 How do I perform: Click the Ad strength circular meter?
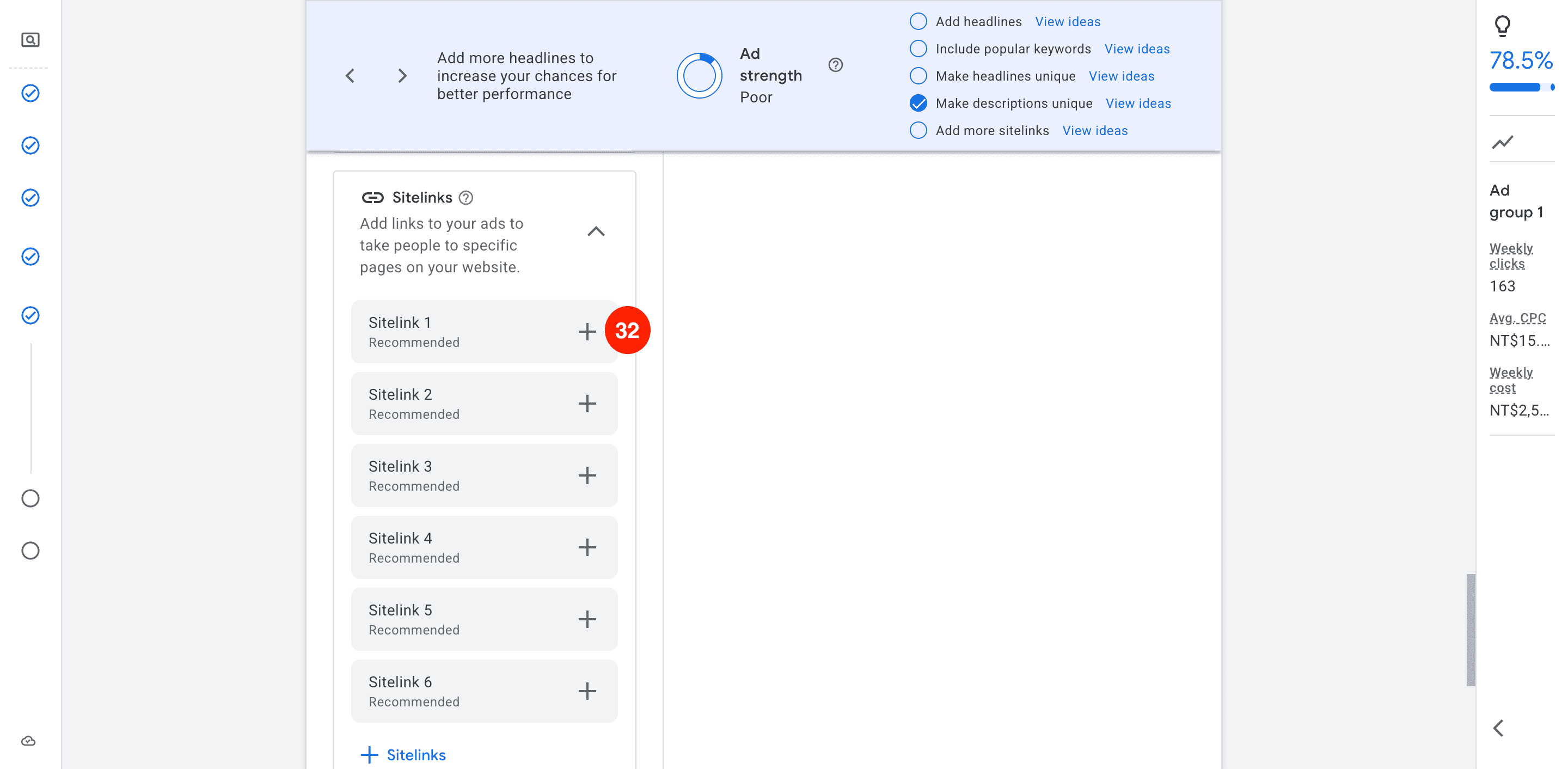point(700,76)
